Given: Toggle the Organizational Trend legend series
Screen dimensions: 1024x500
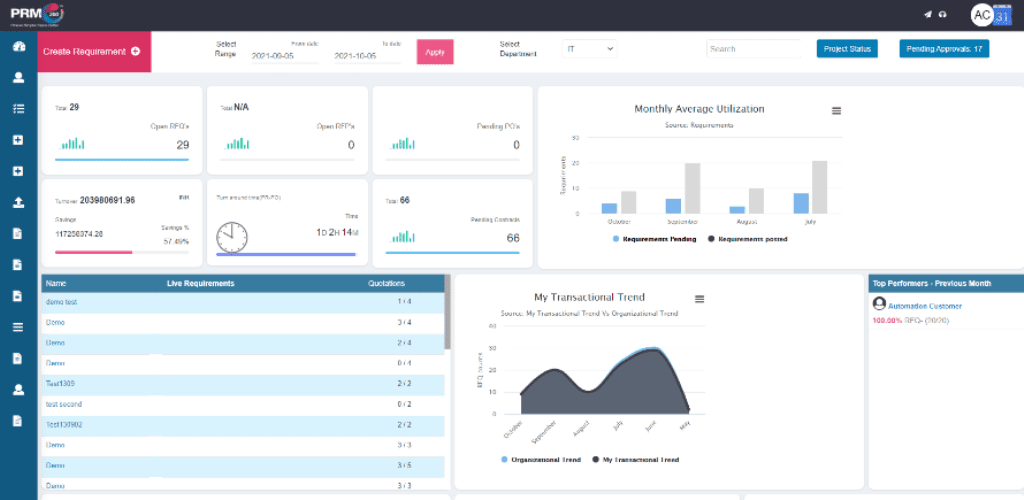Looking at the screenshot, I should (542, 460).
